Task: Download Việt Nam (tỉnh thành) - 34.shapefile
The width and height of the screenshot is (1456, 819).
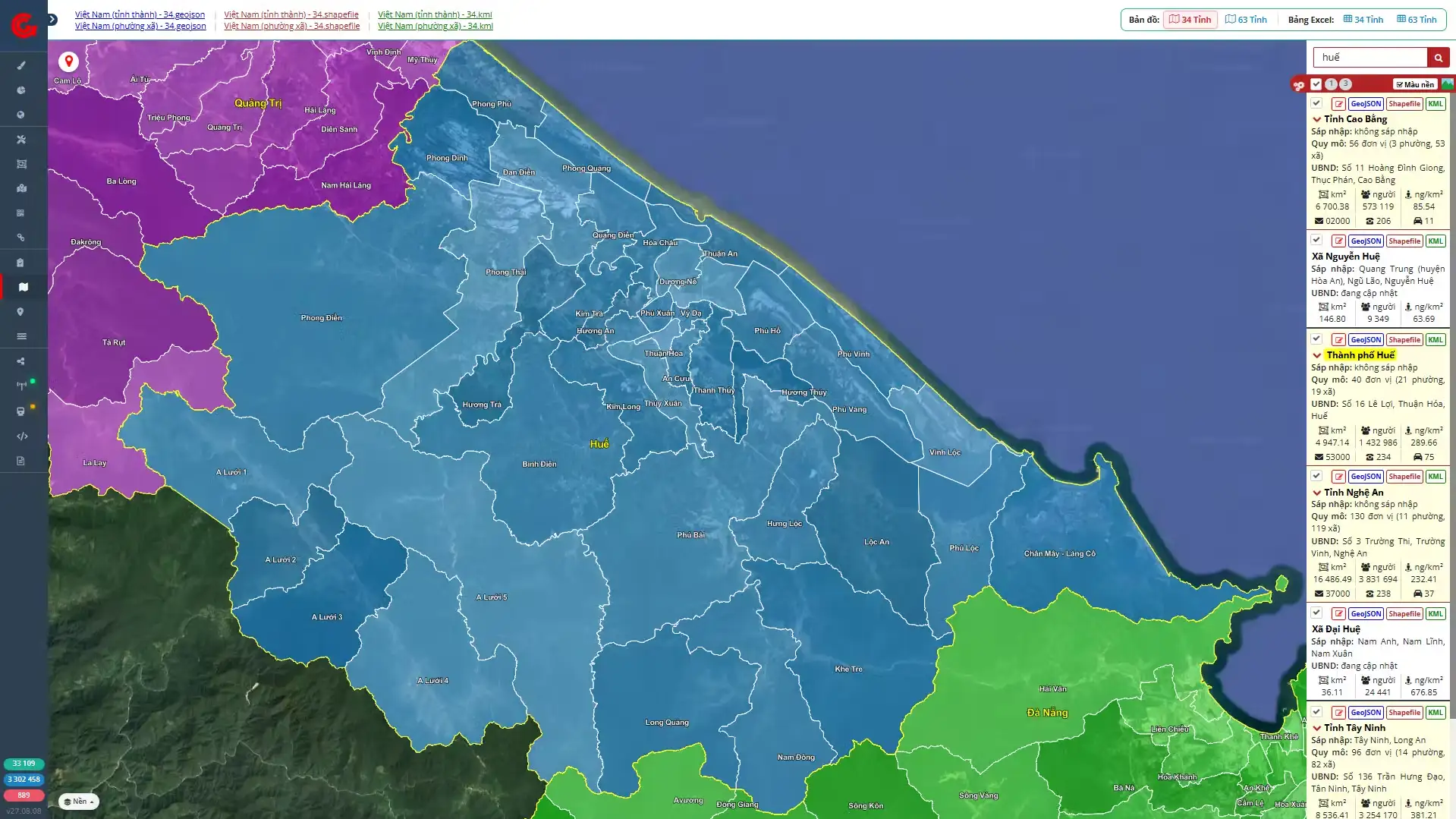Action: (291, 14)
